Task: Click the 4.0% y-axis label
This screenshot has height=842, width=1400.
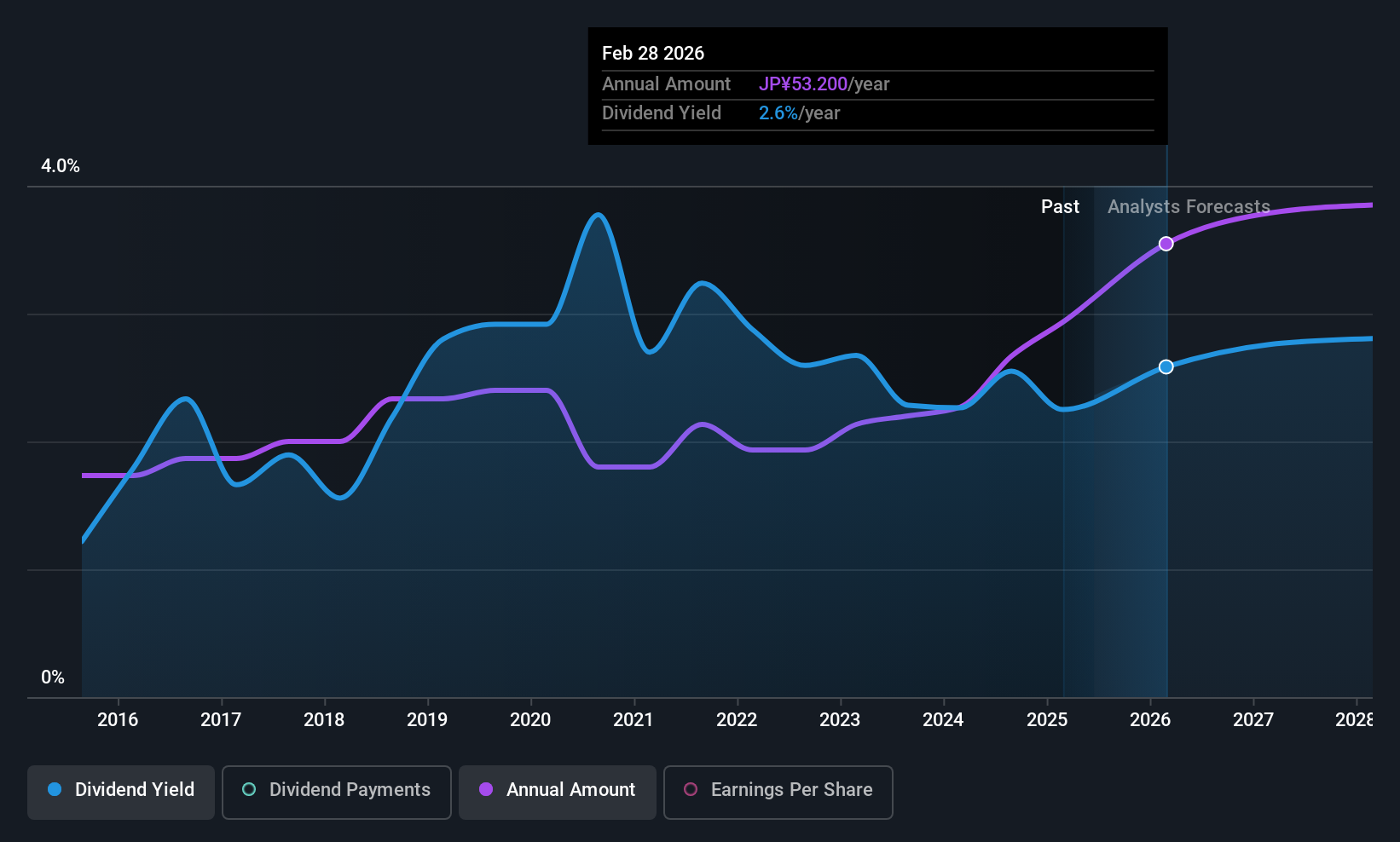Action: (x=61, y=166)
